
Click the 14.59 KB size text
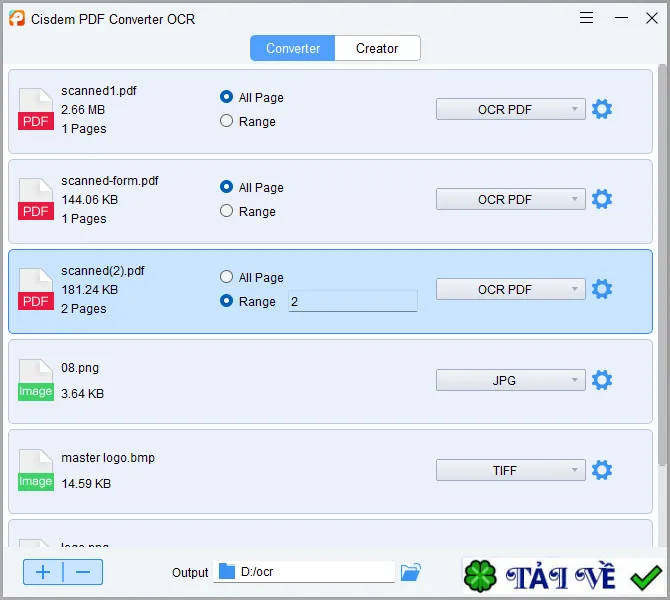coord(86,484)
